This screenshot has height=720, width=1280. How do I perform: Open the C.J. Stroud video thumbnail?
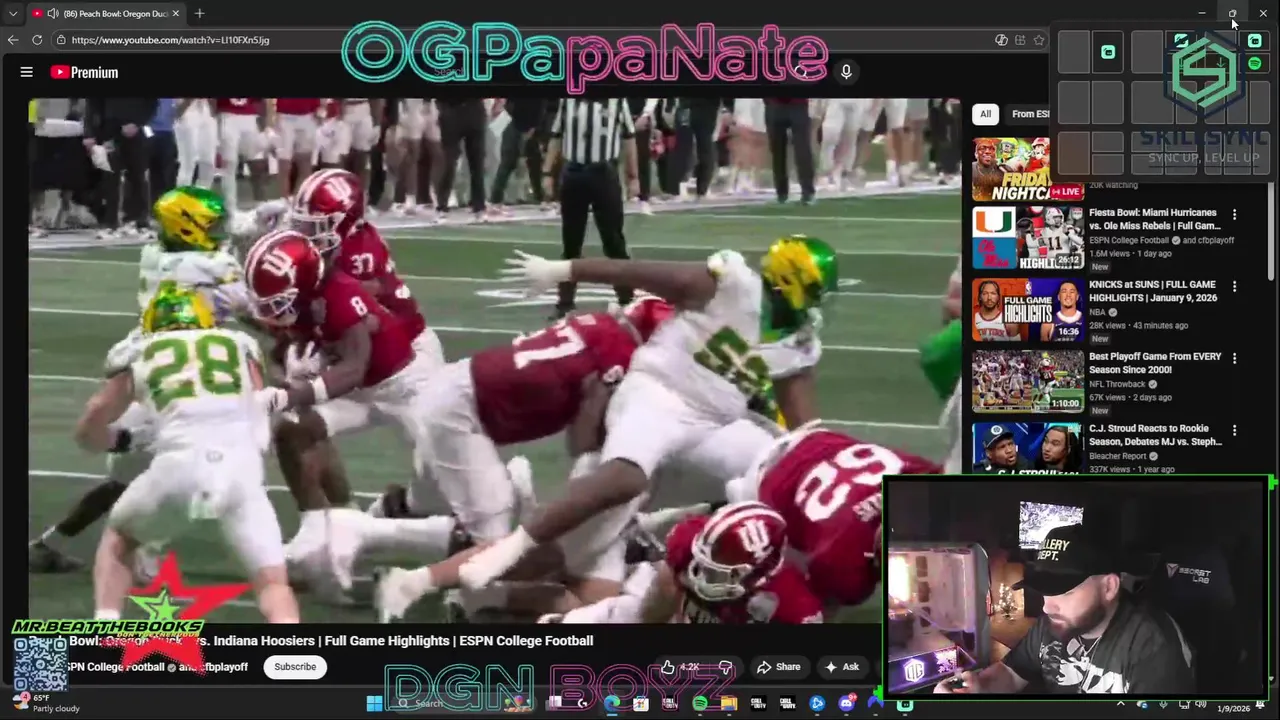[x=1028, y=449]
